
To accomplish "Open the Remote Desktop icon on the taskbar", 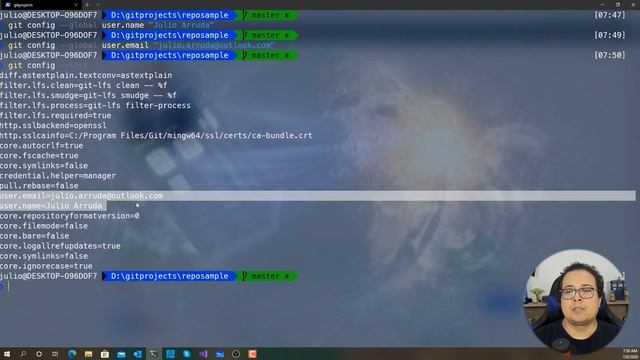I will pyautogui.click(x=220, y=354).
